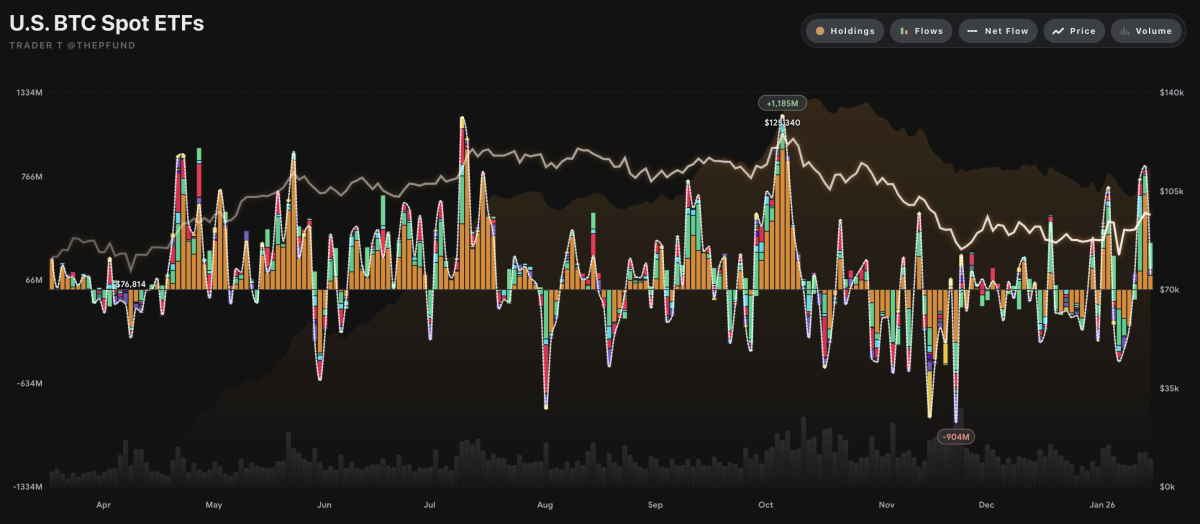This screenshot has width=1200, height=524.
Task: Click the Jan 26 time axis label
Action: 1102,505
